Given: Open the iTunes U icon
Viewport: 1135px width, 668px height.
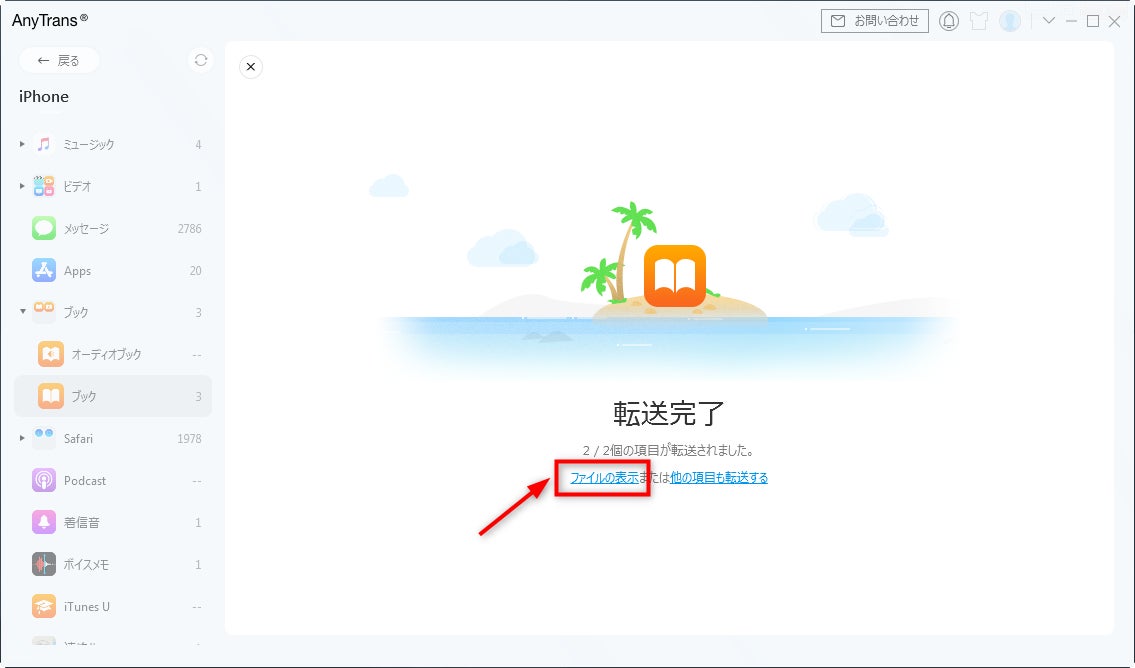Looking at the screenshot, I should (43, 606).
